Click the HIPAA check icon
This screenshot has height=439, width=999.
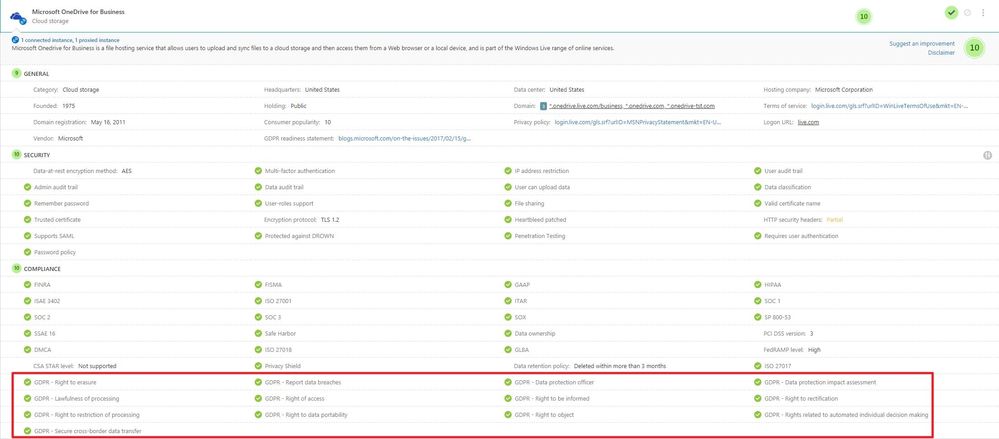click(x=758, y=285)
